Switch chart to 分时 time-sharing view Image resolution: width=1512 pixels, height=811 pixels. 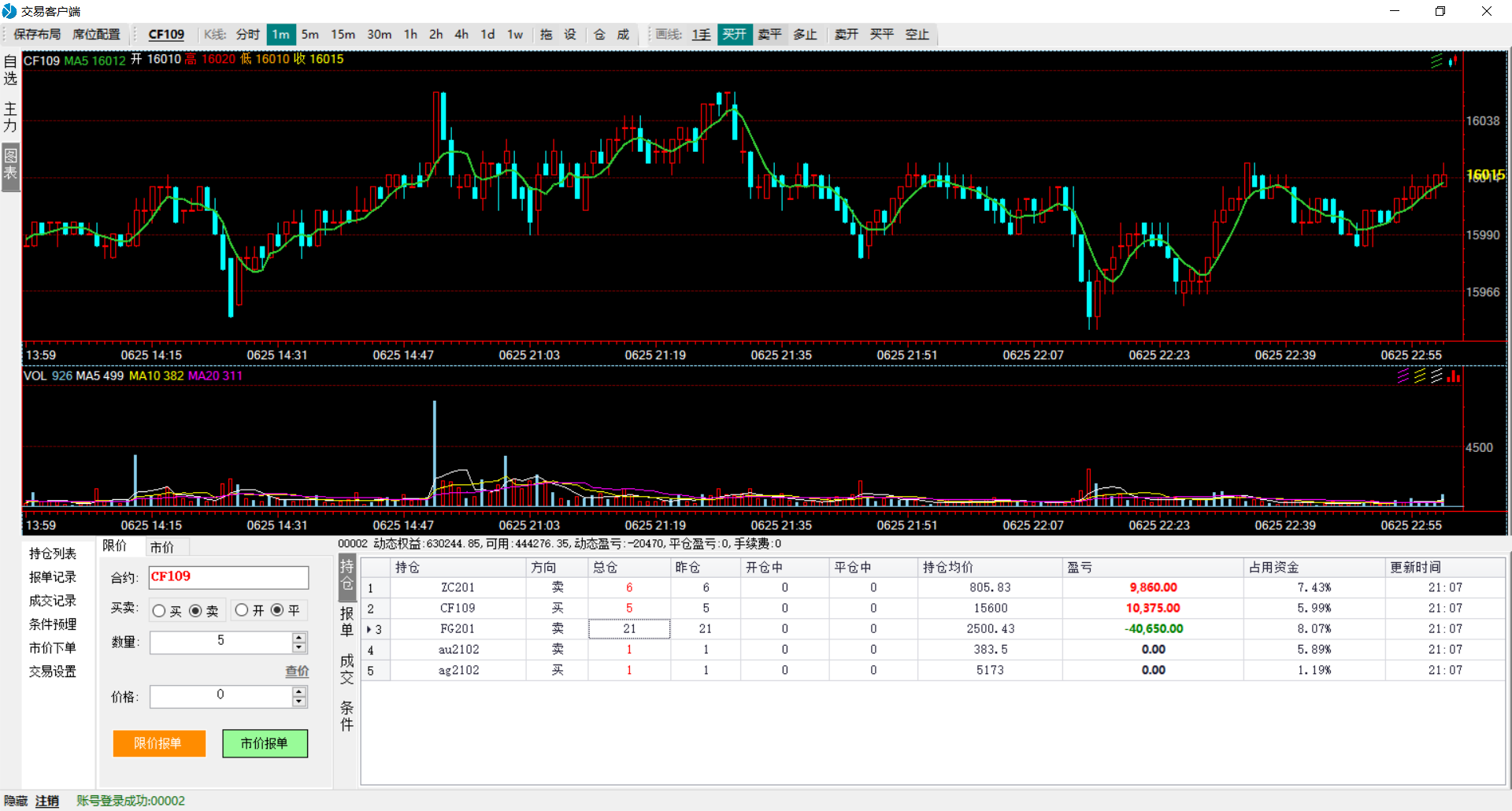pyautogui.click(x=247, y=35)
